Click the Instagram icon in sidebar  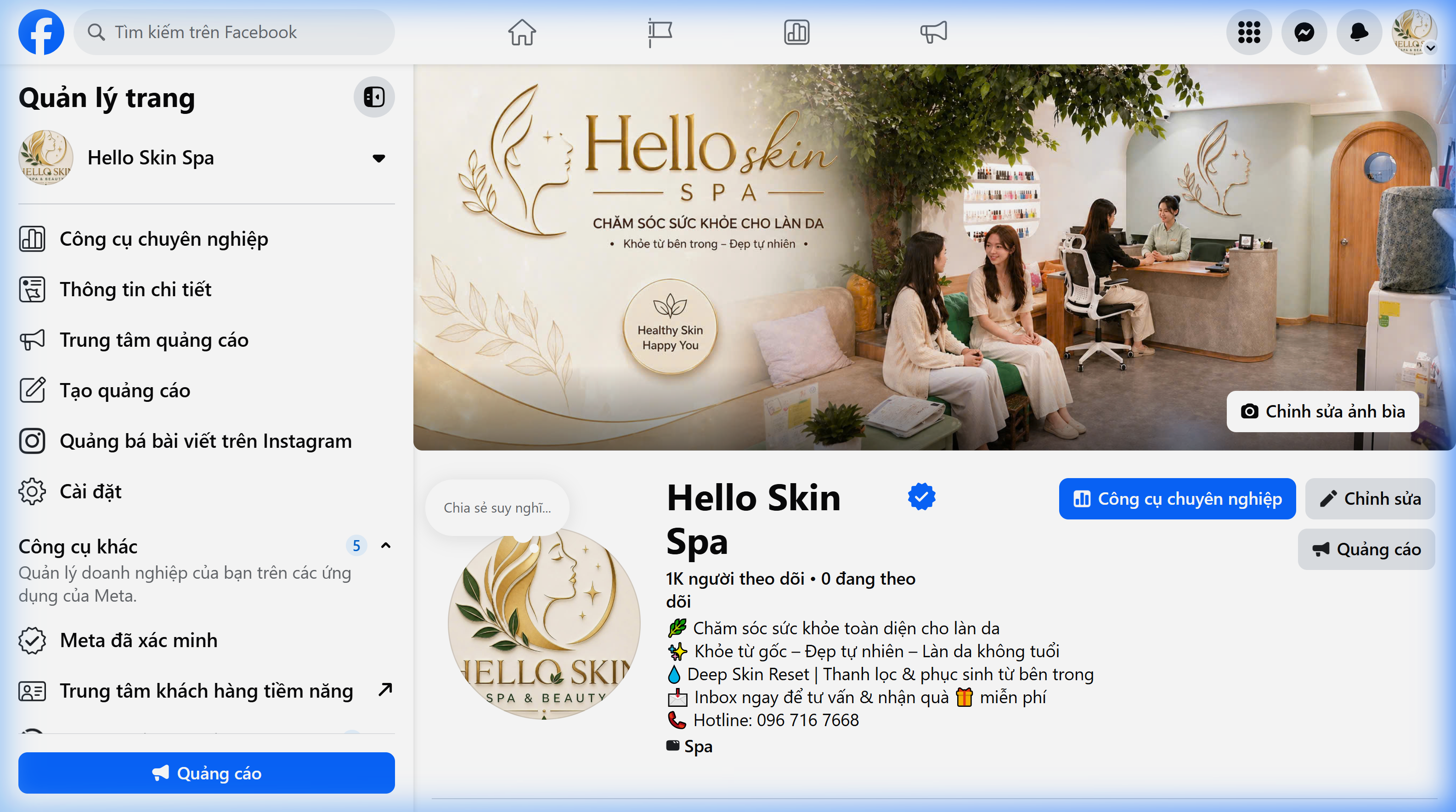[32, 441]
